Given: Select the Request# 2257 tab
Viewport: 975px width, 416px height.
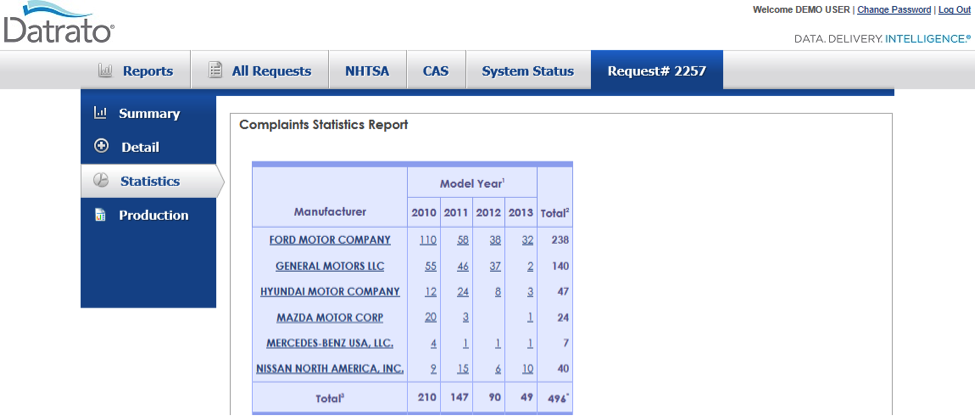Looking at the screenshot, I should coord(657,71).
